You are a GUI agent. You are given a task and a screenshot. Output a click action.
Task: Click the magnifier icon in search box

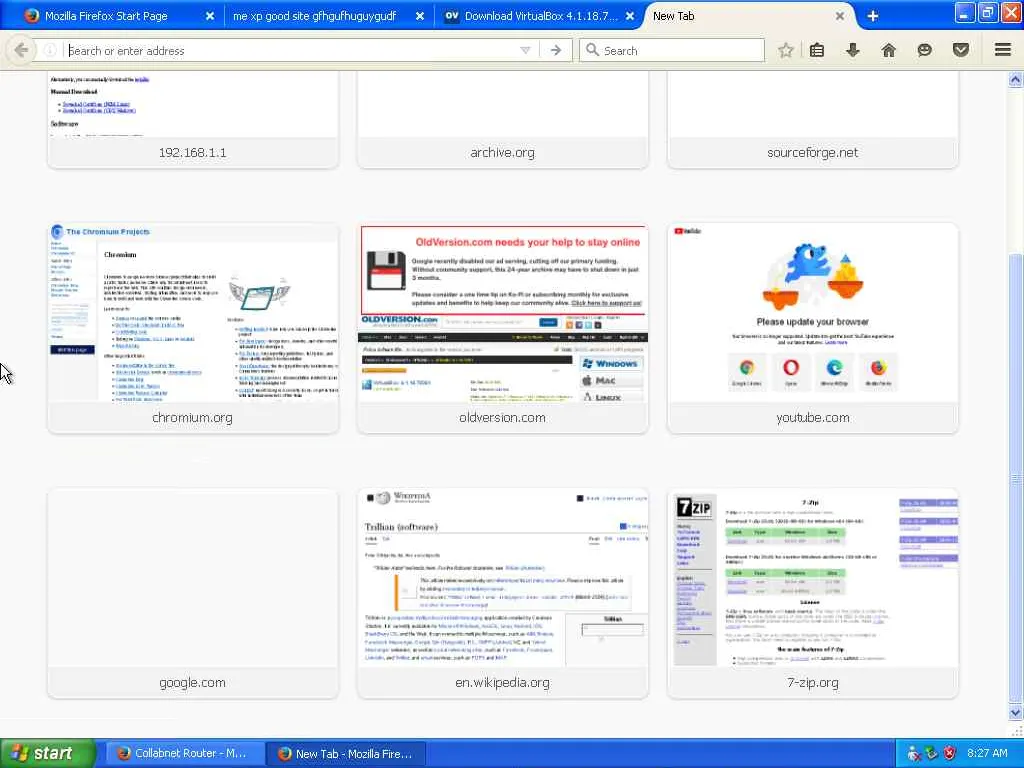pyautogui.click(x=592, y=50)
